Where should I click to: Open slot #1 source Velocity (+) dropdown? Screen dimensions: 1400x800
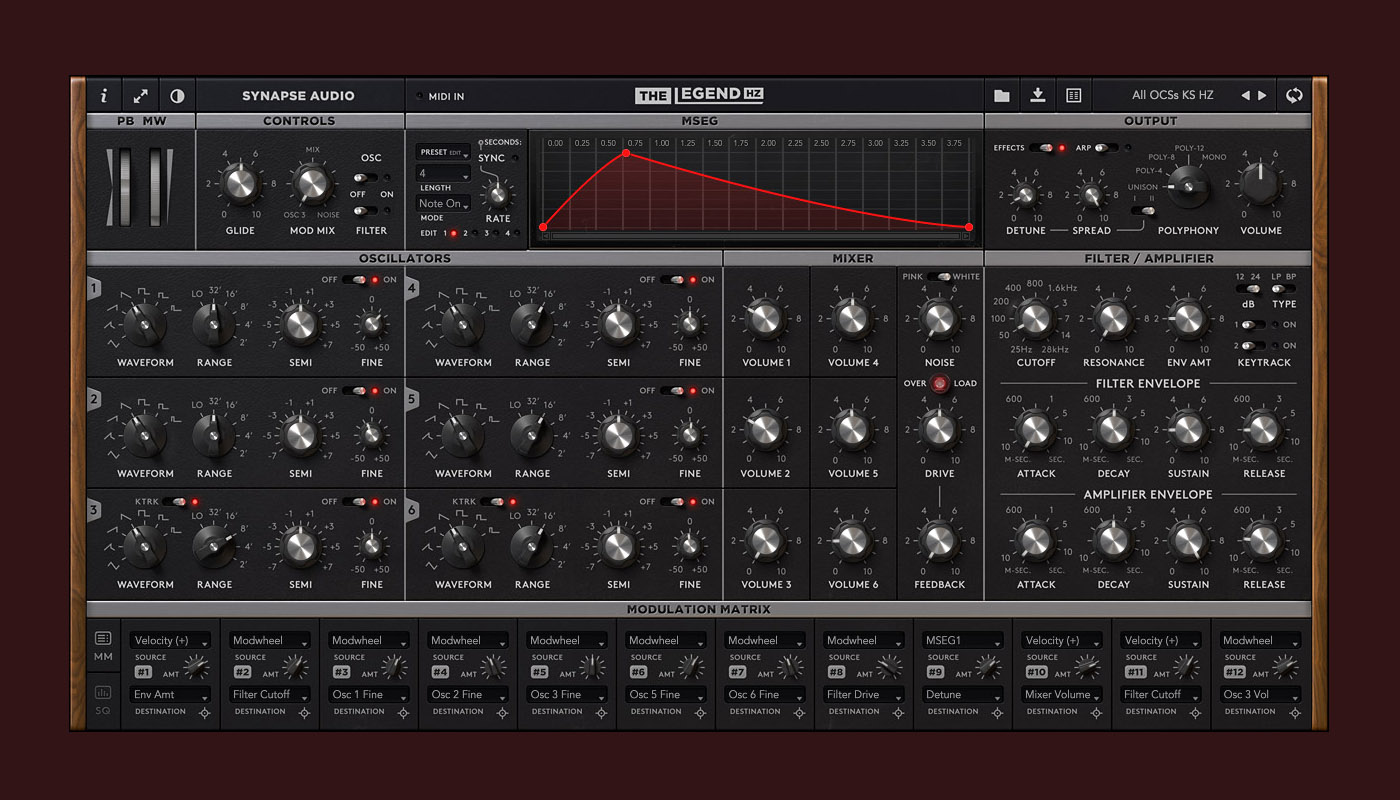point(170,641)
